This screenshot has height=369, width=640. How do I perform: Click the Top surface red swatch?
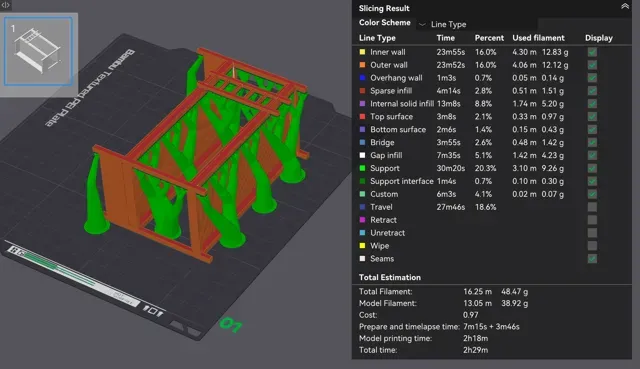coord(362,117)
